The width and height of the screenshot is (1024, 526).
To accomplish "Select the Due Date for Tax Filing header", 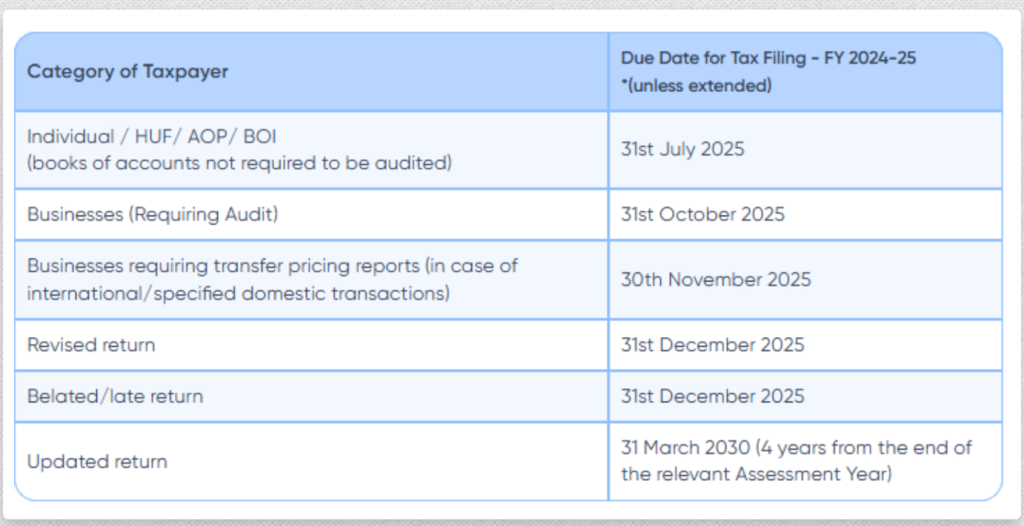I will pos(768,58).
